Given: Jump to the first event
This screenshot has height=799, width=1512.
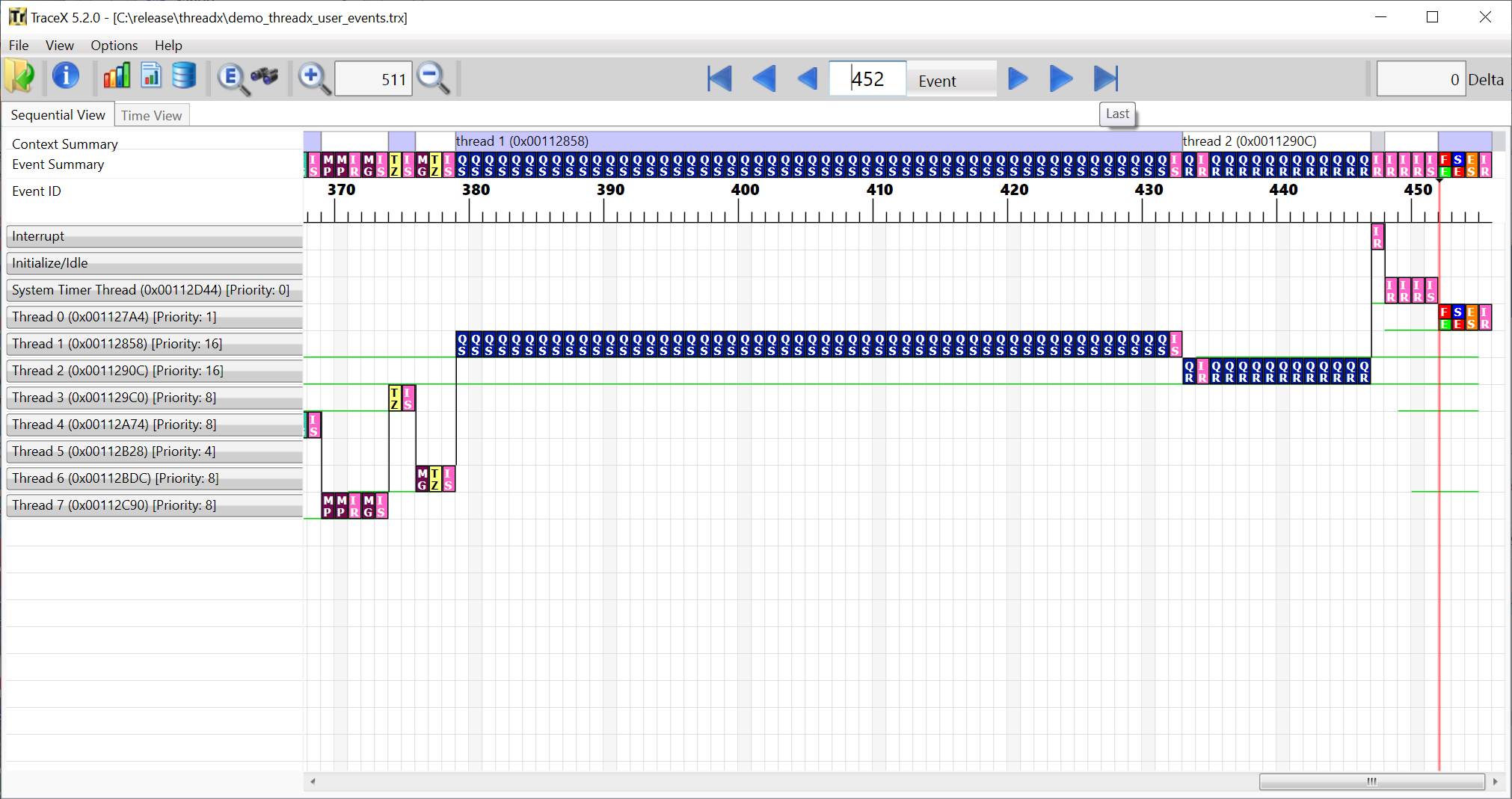Looking at the screenshot, I should click(x=718, y=78).
